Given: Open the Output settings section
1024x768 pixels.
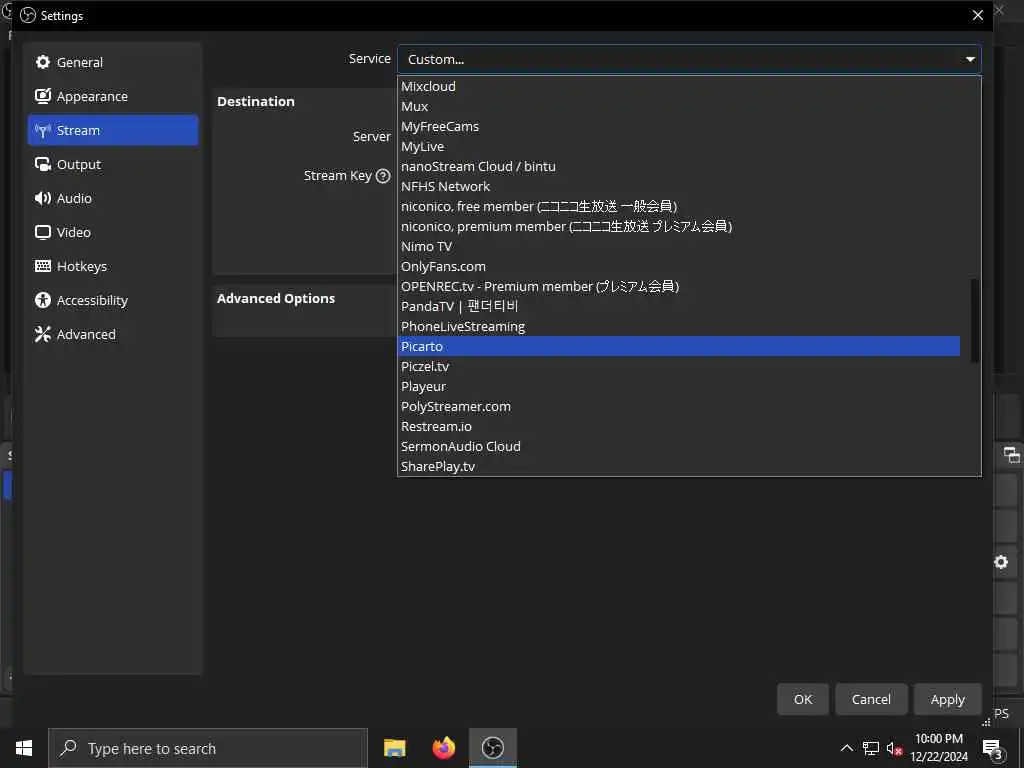Looking at the screenshot, I should 112,164.
